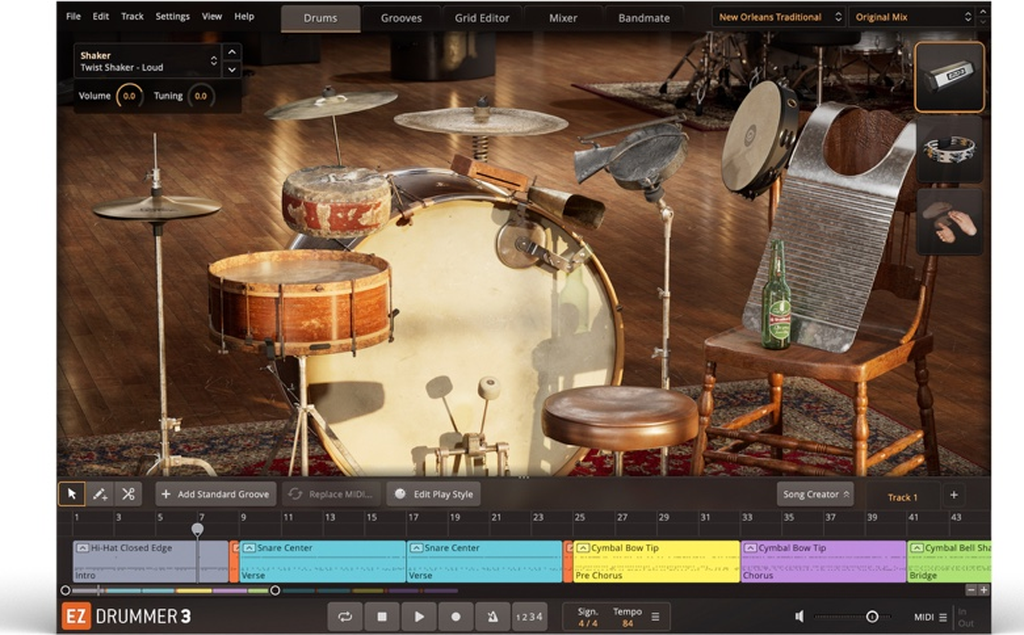Image resolution: width=1024 pixels, height=635 pixels.
Task: Open the New Orleans Traditional kit dropdown
Action: pyautogui.click(x=778, y=17)
